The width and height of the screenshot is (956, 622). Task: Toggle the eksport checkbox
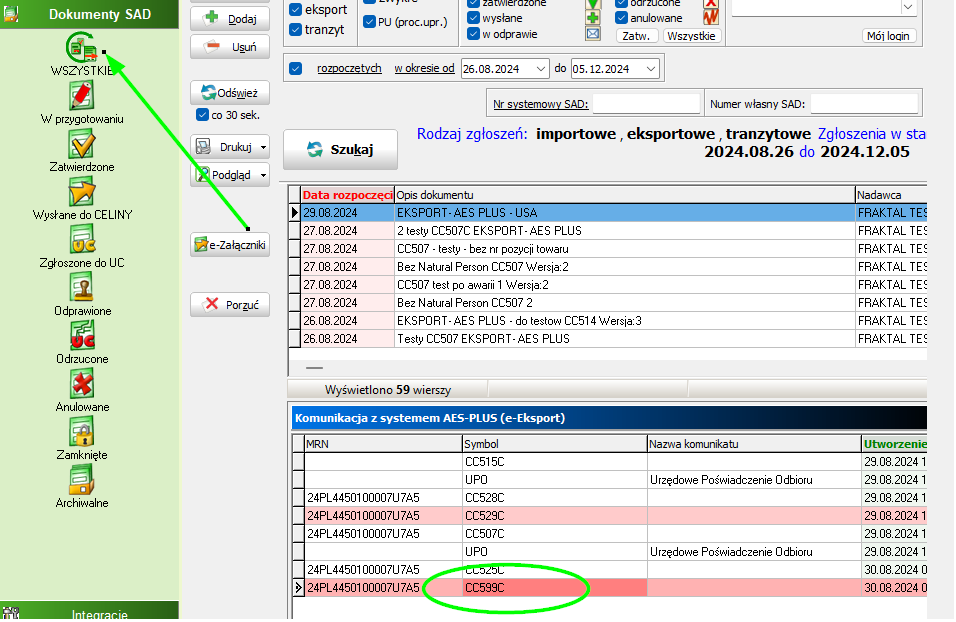tap(296, 10)
